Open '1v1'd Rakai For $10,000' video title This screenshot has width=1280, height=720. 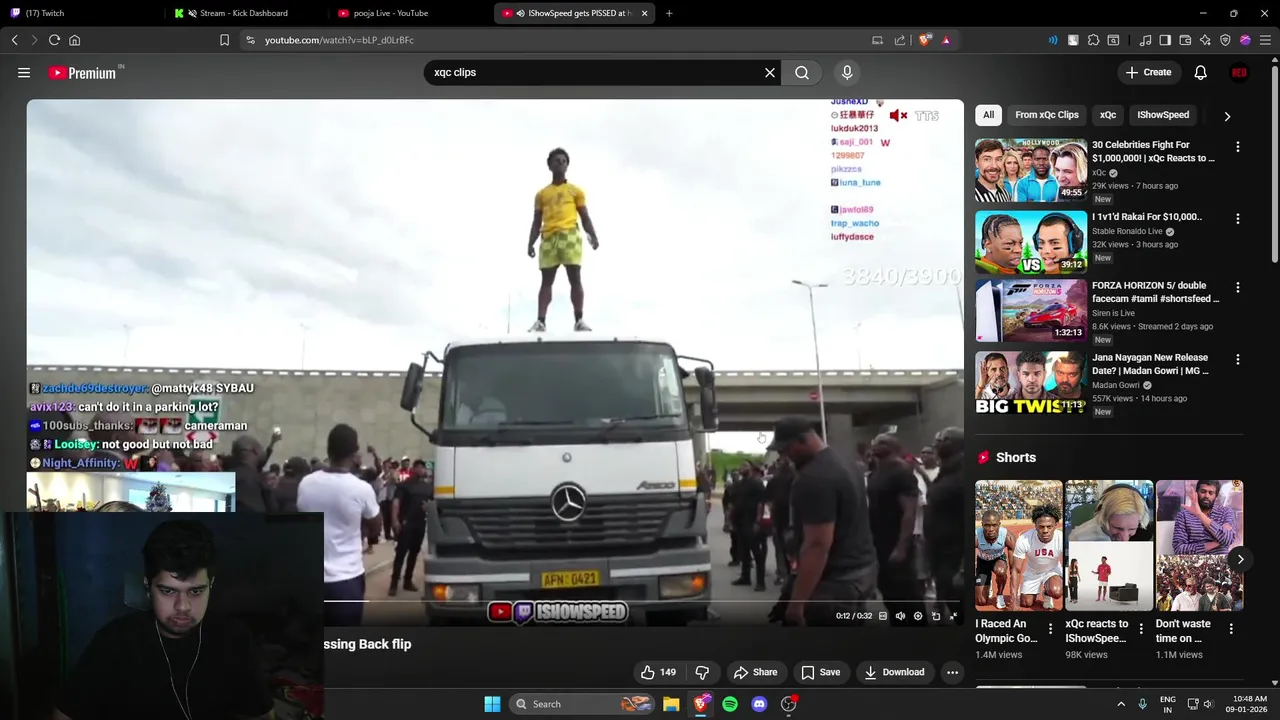(x=1147, y=216)
